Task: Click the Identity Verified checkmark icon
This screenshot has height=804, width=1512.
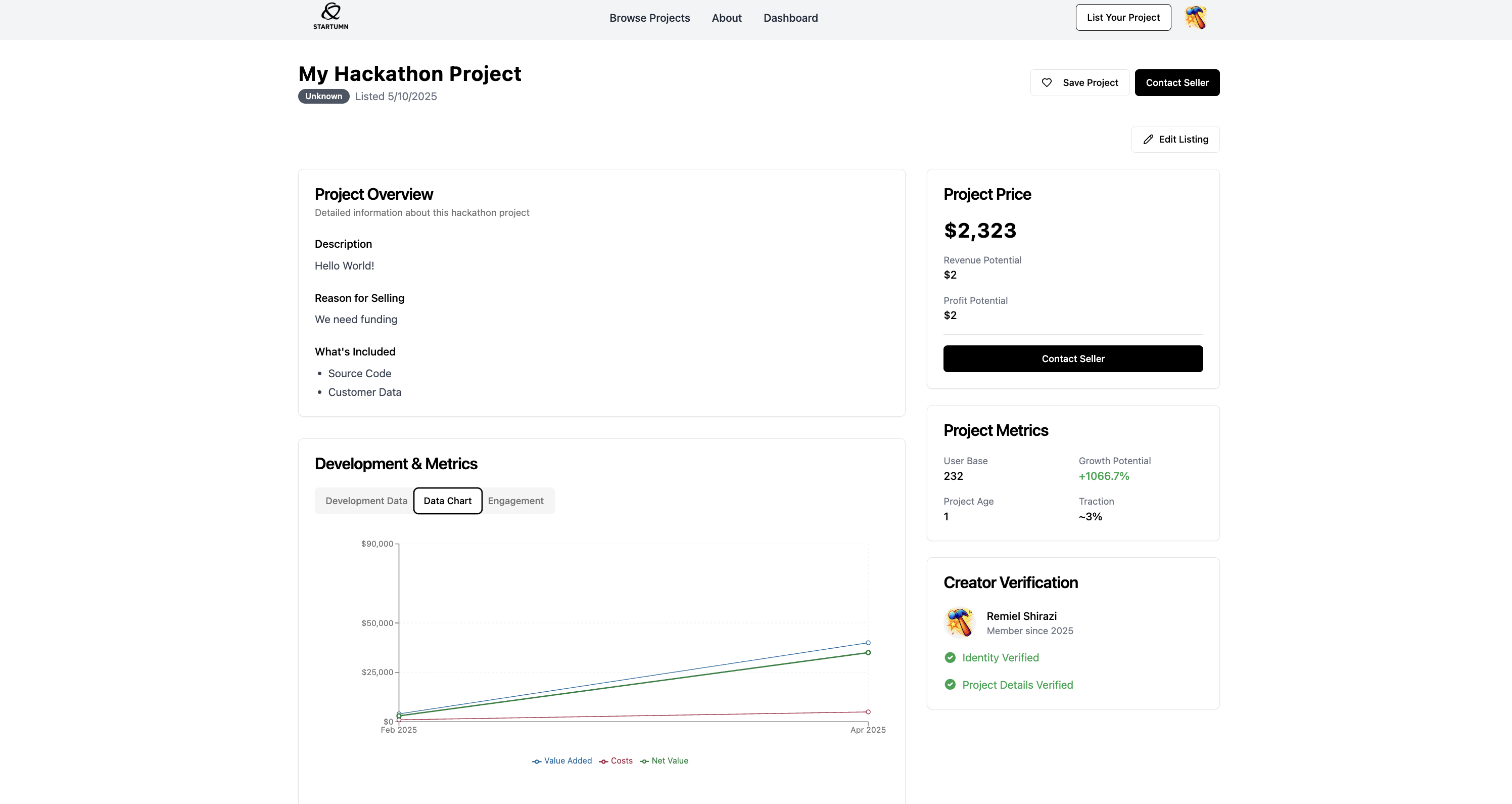Action: 950,658
